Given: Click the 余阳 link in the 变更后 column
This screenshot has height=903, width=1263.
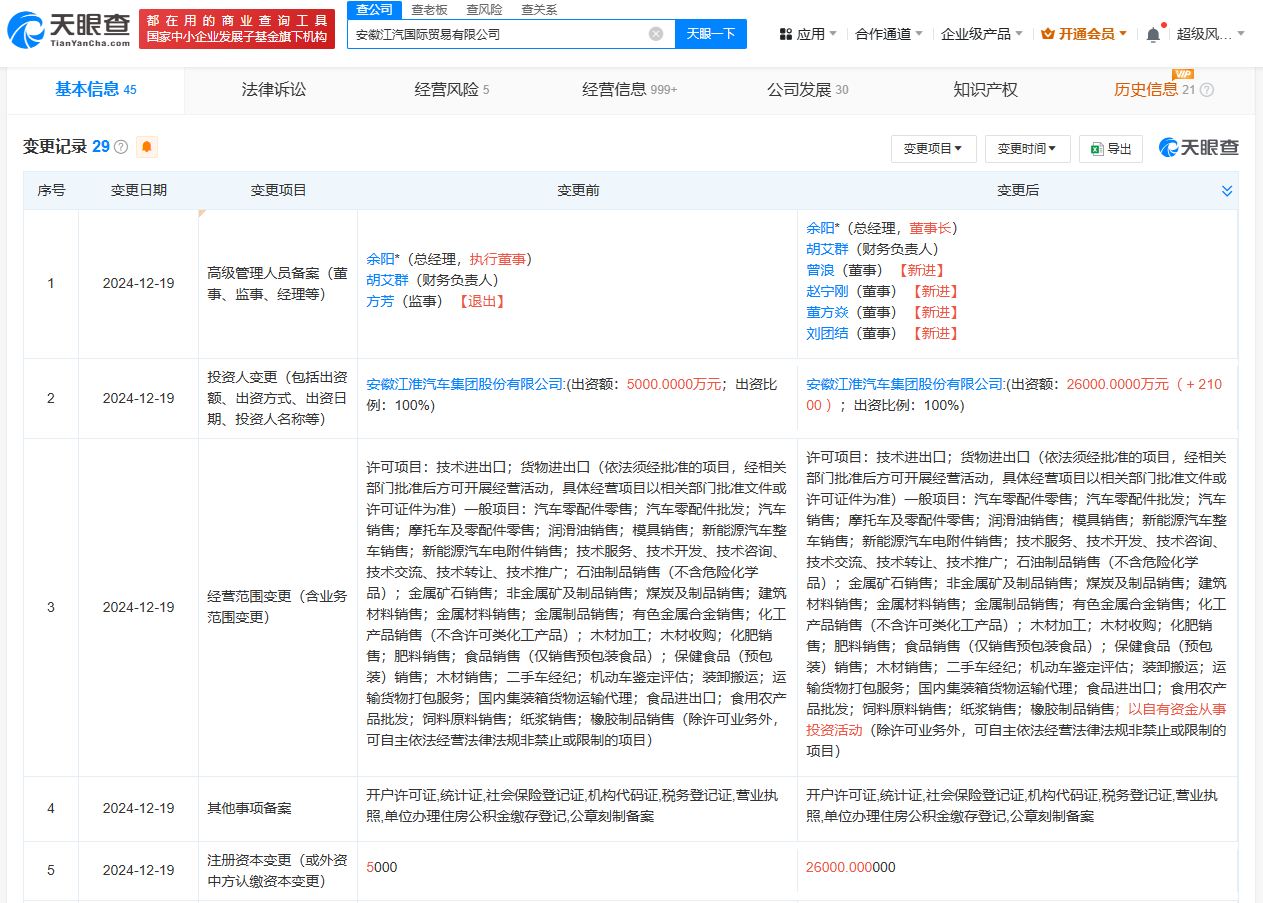Looking at the screenshot, I should coord(821,228).
